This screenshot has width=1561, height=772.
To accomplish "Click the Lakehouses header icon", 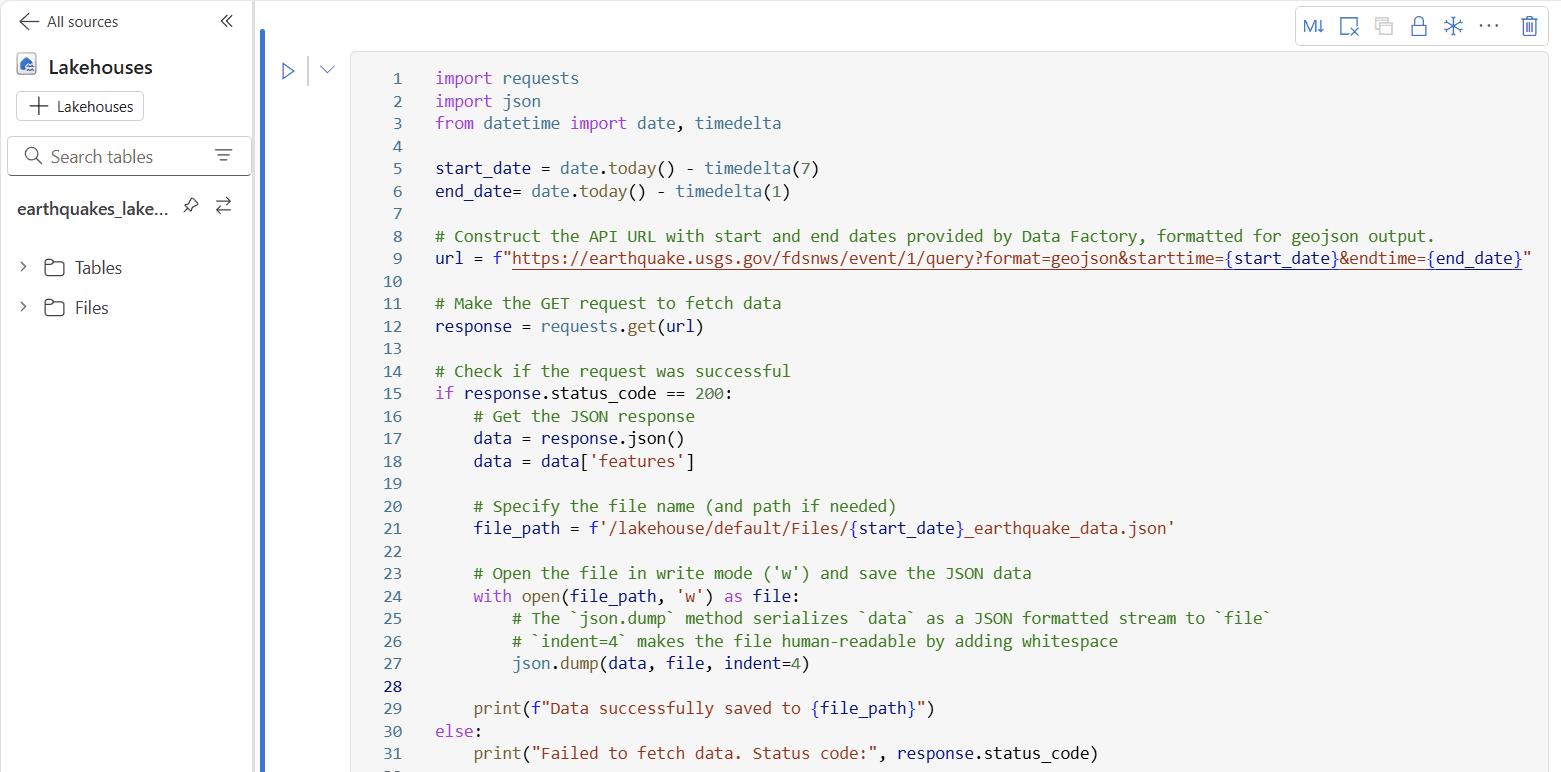I will [x=27, y=66].
